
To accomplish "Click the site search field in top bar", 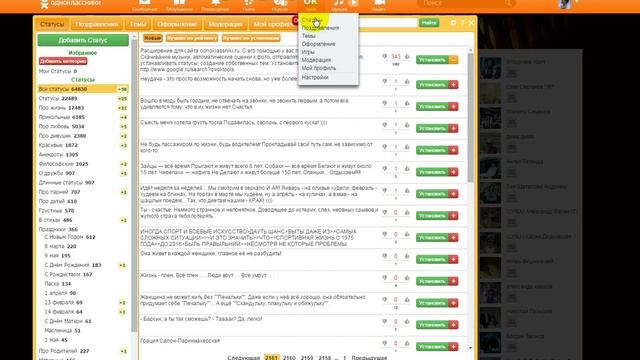I will [x=466, y=3].
